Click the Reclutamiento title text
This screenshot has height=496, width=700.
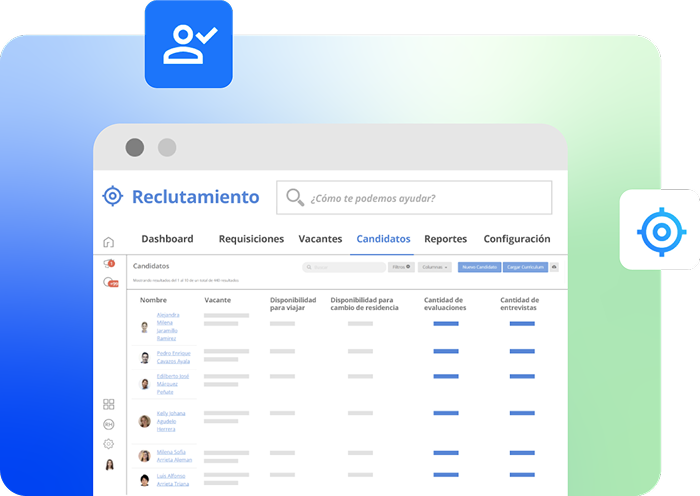click(196, 196)
